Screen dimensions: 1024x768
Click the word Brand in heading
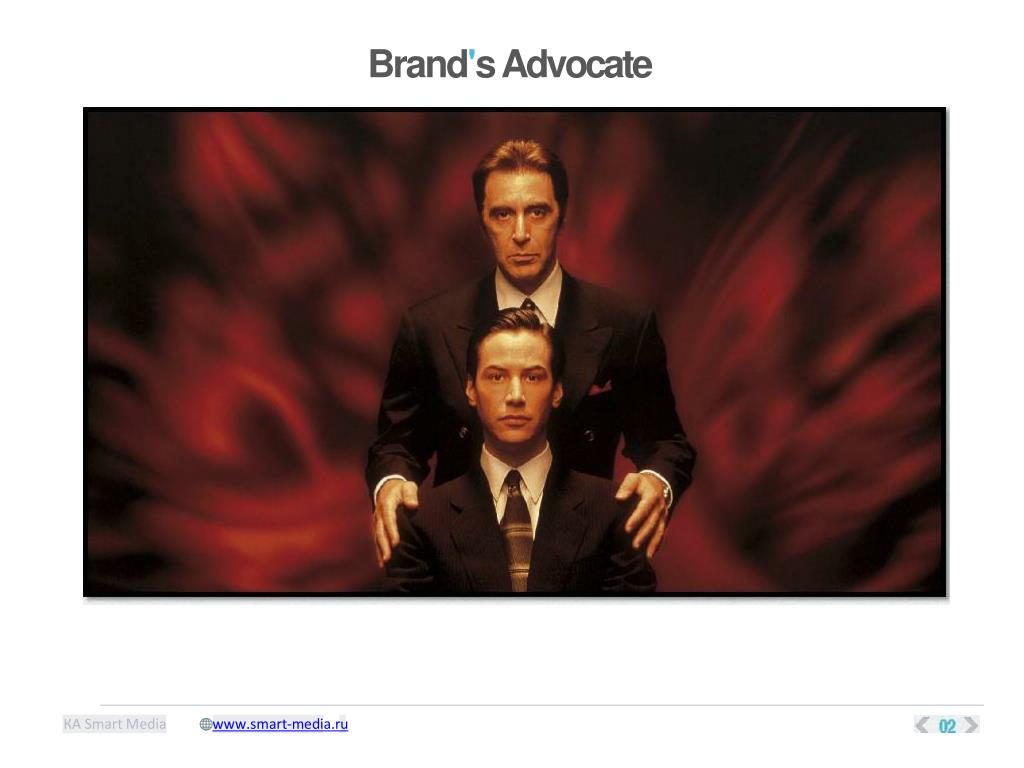(418, 64)
